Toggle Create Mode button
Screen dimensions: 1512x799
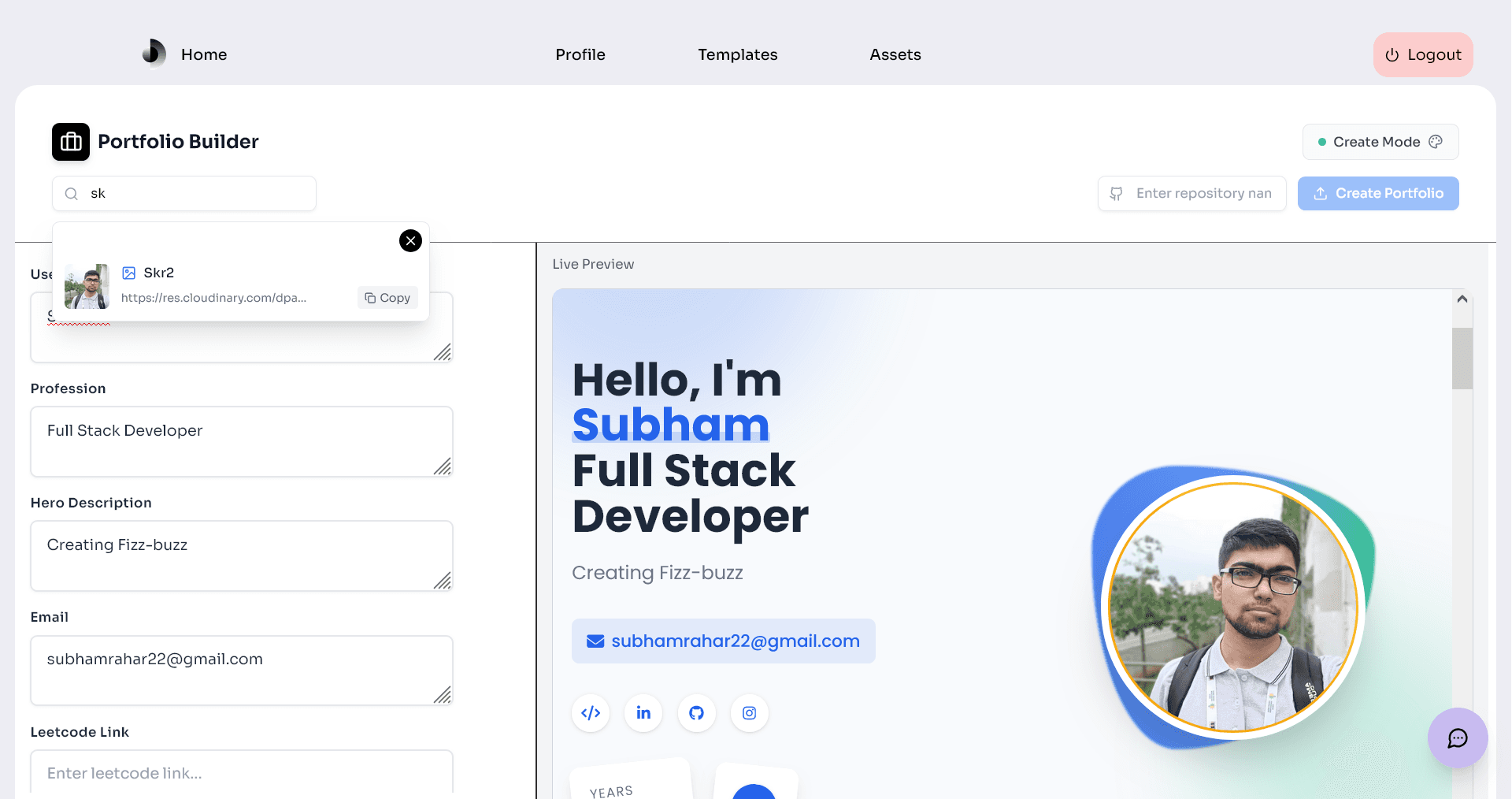pos(1380,142)
